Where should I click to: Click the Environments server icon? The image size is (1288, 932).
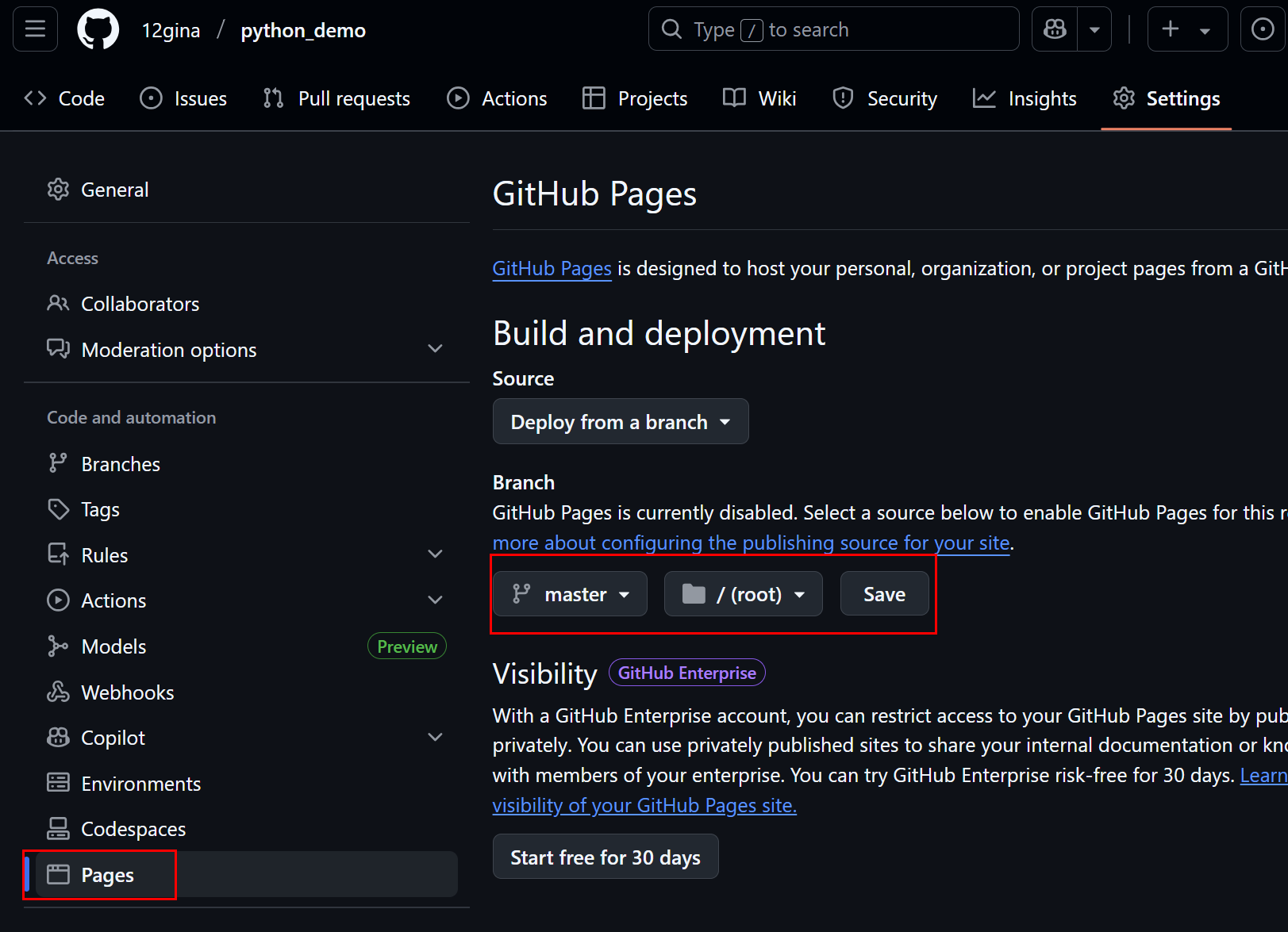click(x=58, y=783)
